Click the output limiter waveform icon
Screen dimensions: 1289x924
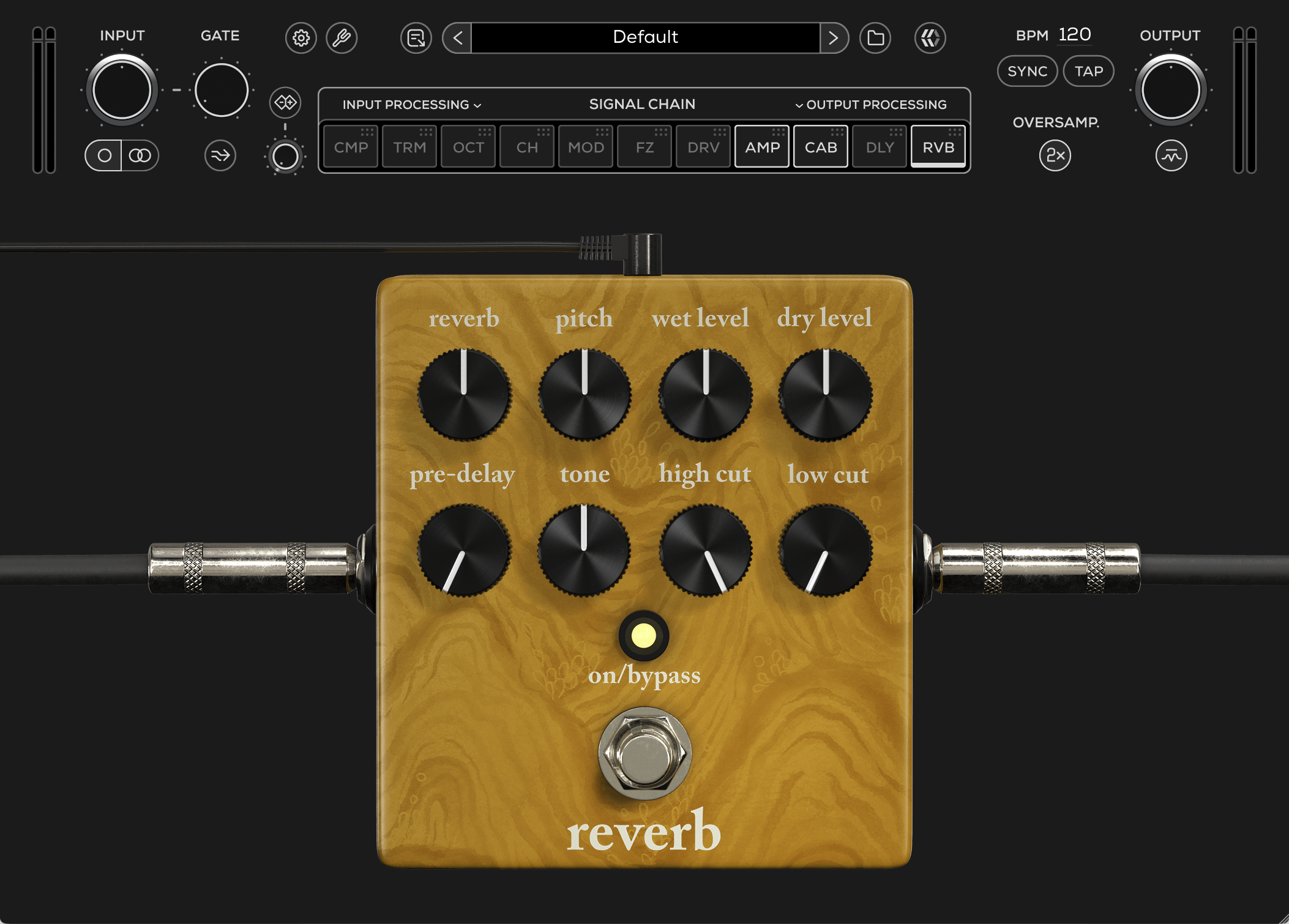tap(1171, 155)
